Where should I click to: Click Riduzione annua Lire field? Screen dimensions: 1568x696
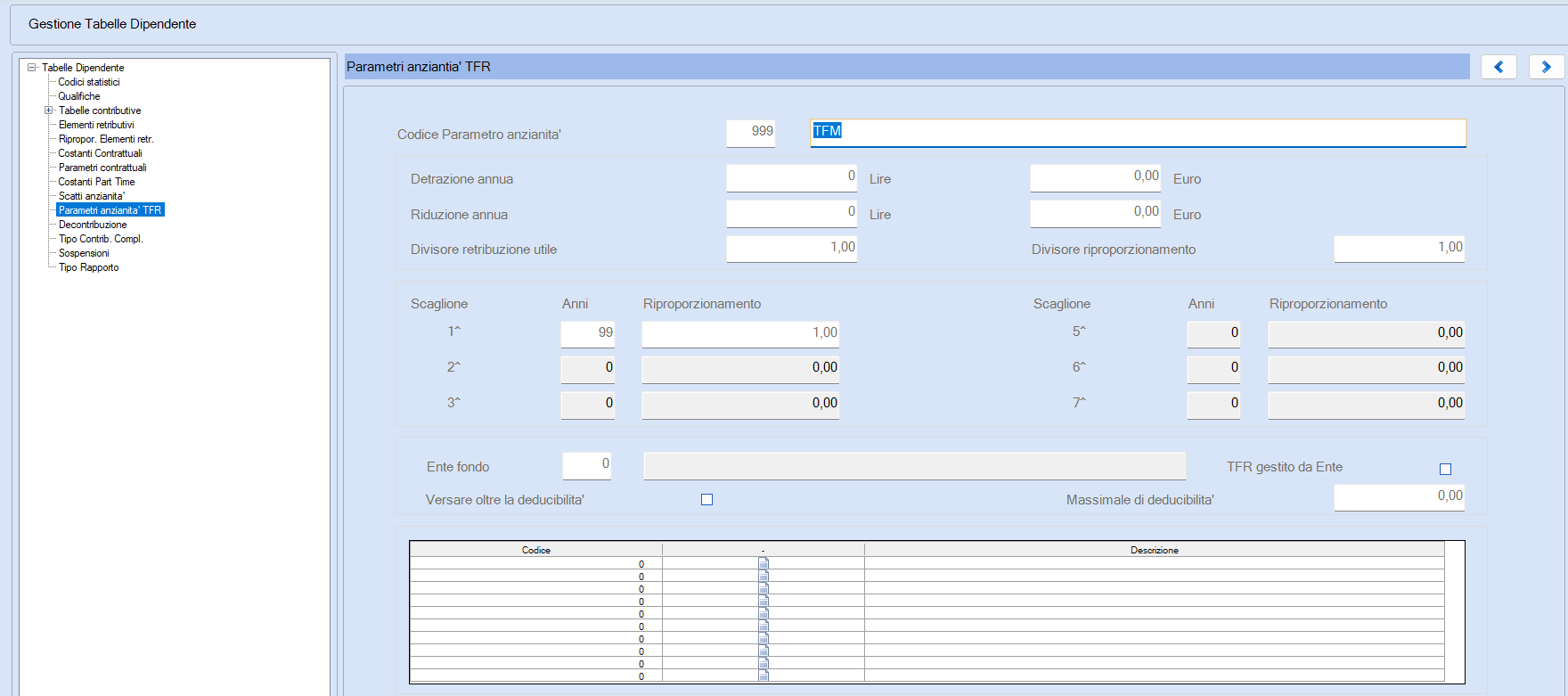(792, 213)
